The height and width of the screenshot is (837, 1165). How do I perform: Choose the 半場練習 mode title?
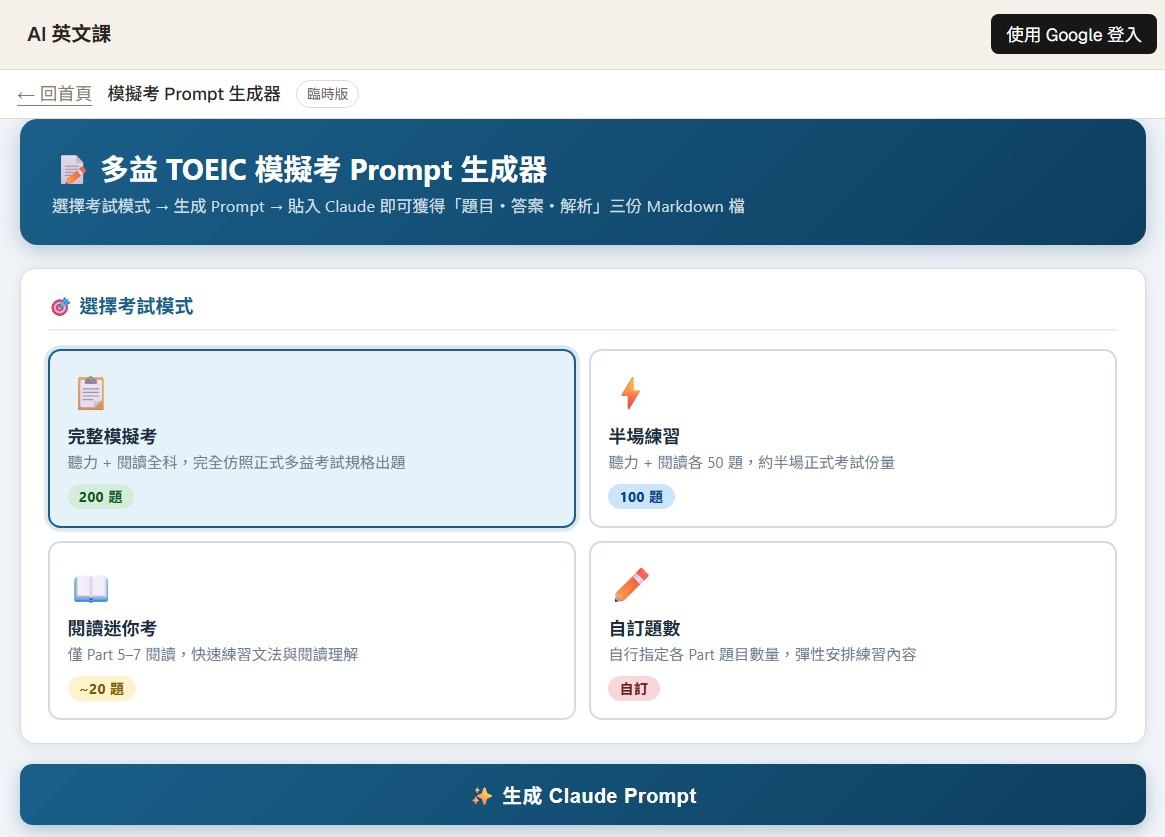(644, 437)
